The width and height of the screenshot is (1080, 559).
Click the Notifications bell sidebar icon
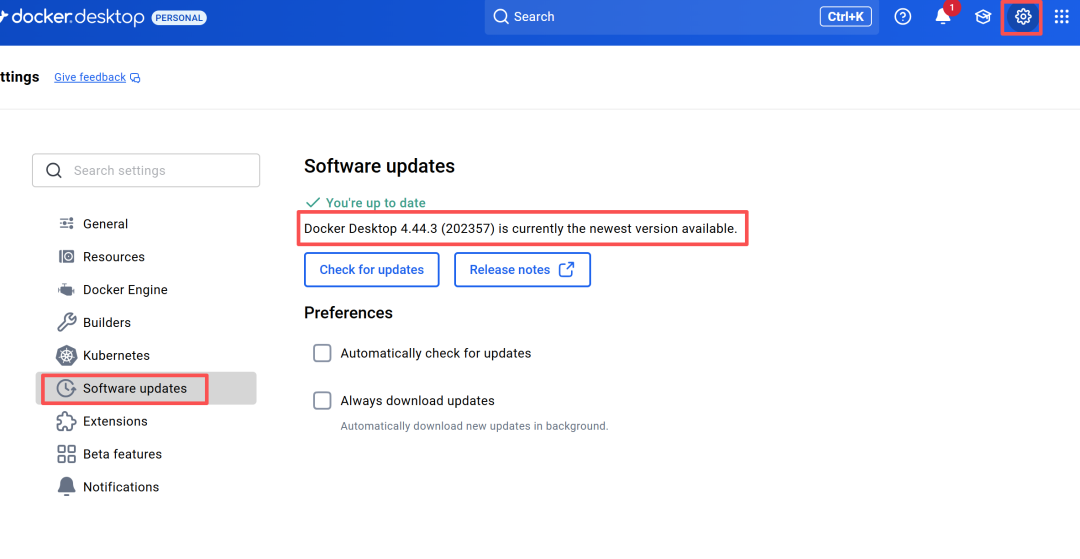point(66,487)
